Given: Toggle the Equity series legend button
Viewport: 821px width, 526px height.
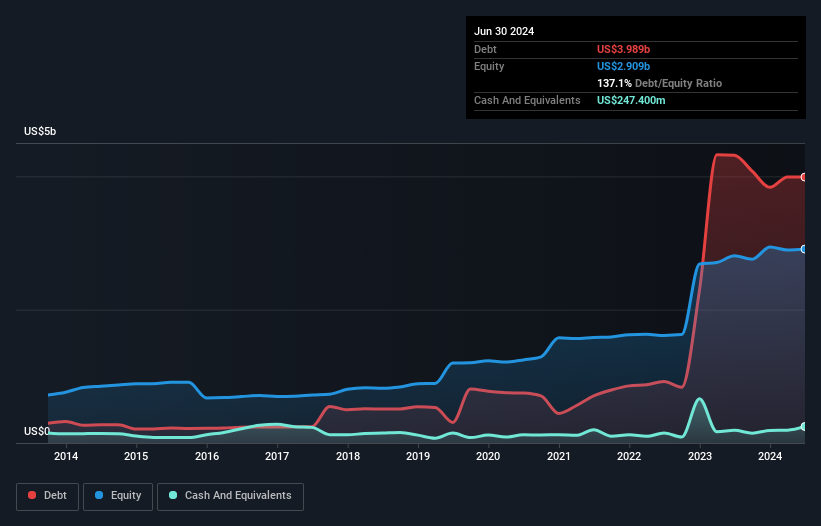Looking at the screenshot, I should (x=118, y=496).
